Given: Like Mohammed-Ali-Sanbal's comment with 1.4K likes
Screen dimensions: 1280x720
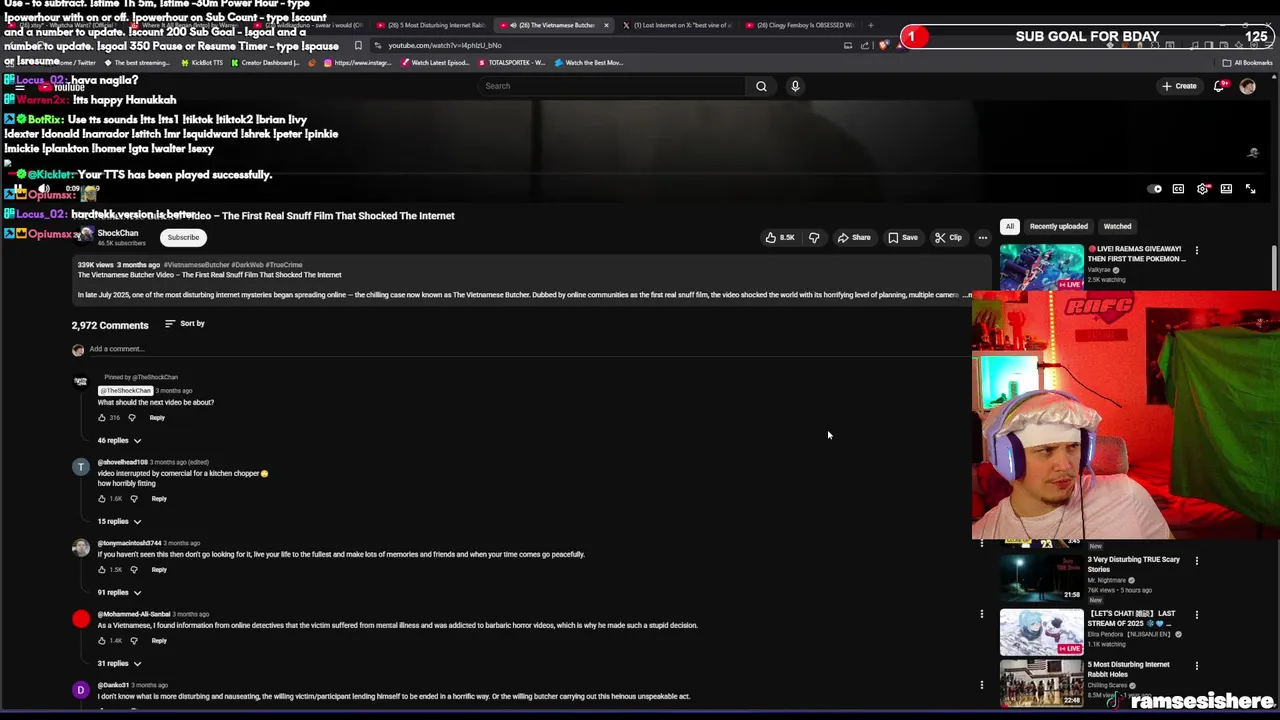Looking at the screenshot, I should point(102,641).
